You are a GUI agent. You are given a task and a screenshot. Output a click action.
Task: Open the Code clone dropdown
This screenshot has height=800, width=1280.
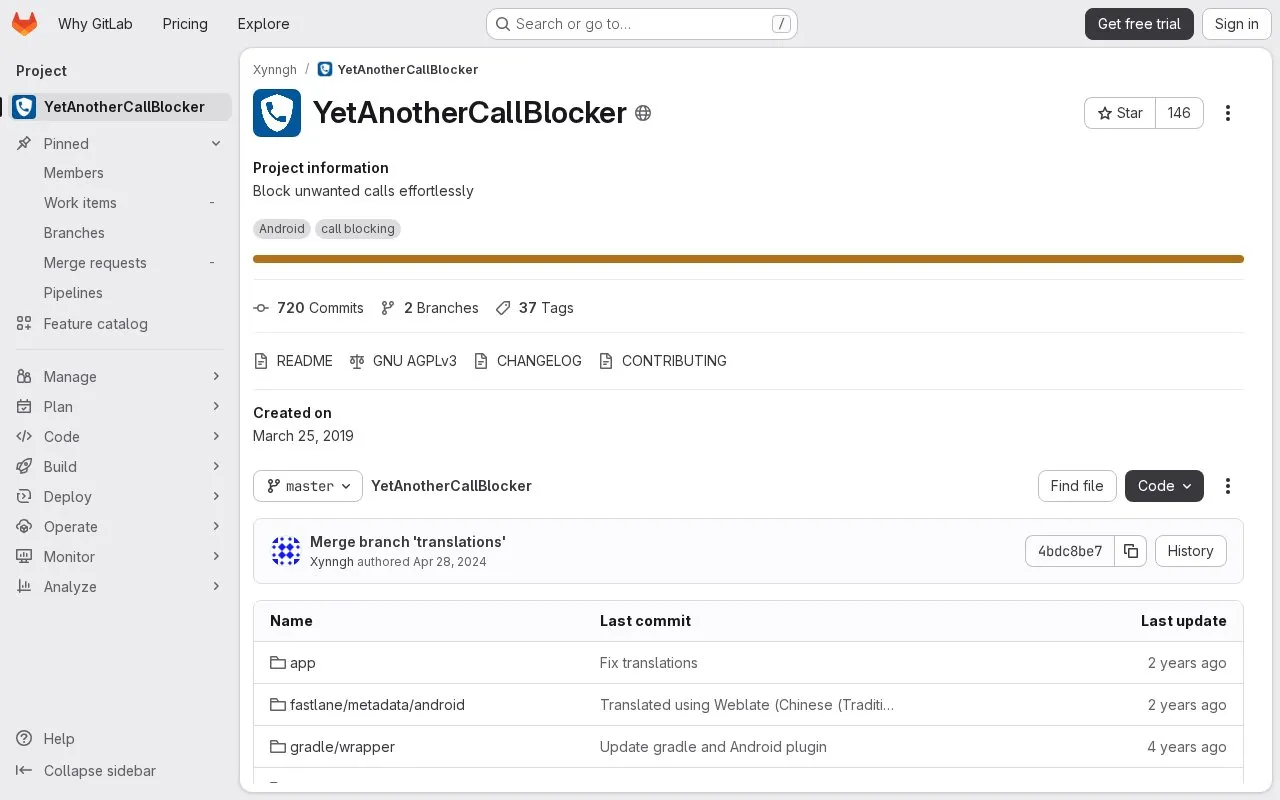(x=1164, y=486)
